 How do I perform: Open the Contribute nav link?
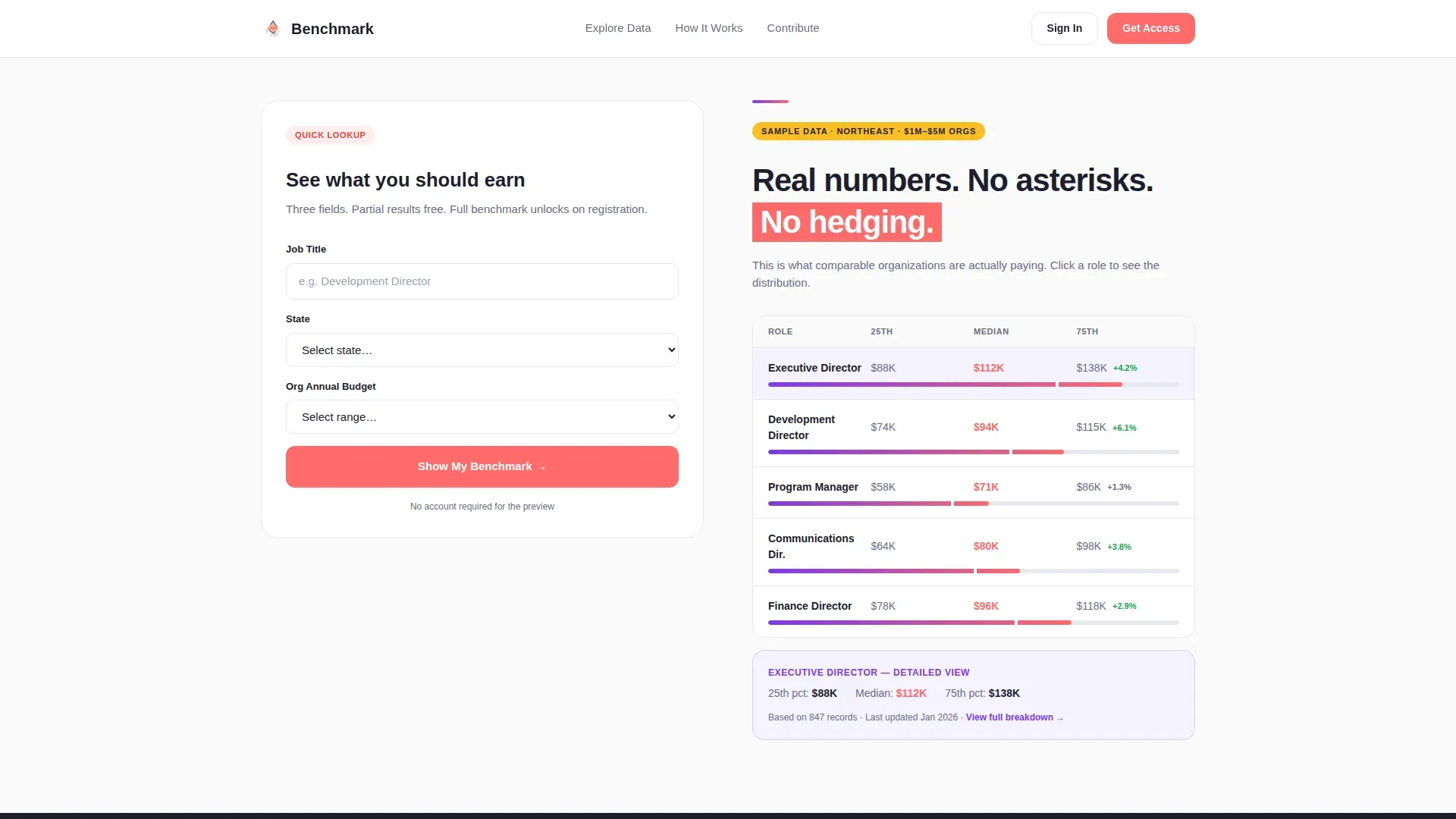coord(793,28)
